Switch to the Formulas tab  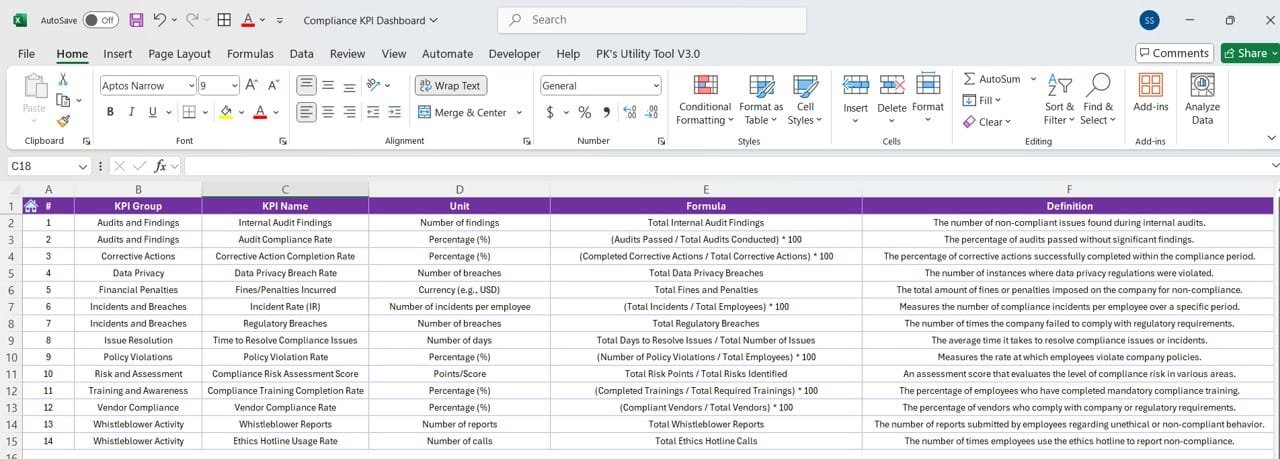coord(250,54)
